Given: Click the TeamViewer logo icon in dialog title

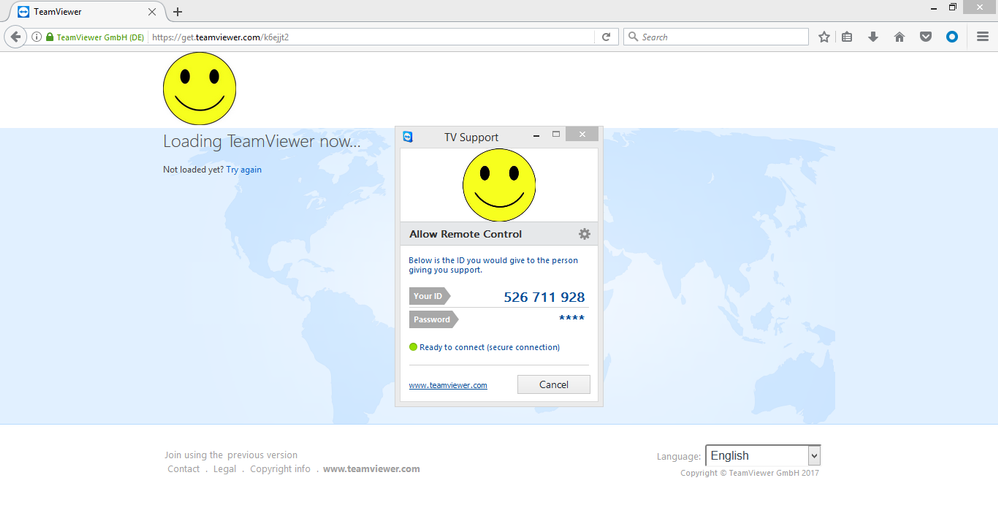Looking at the screenshot, I should click(408, 137).
